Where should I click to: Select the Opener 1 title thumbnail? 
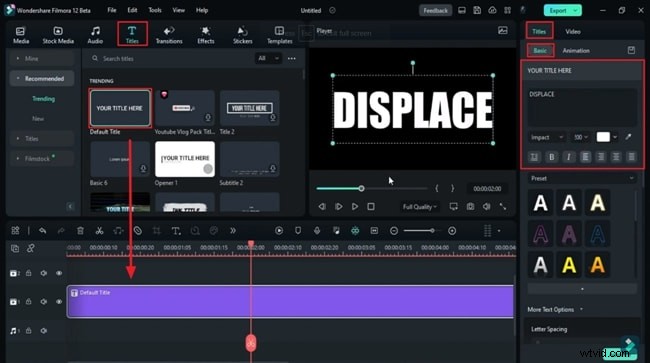(185, 159)
